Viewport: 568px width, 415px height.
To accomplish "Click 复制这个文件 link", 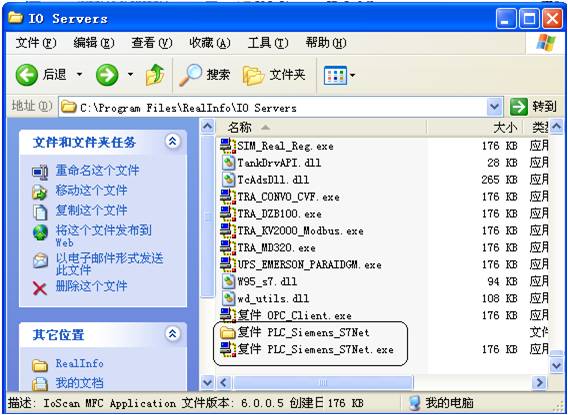I will [91, 210].
